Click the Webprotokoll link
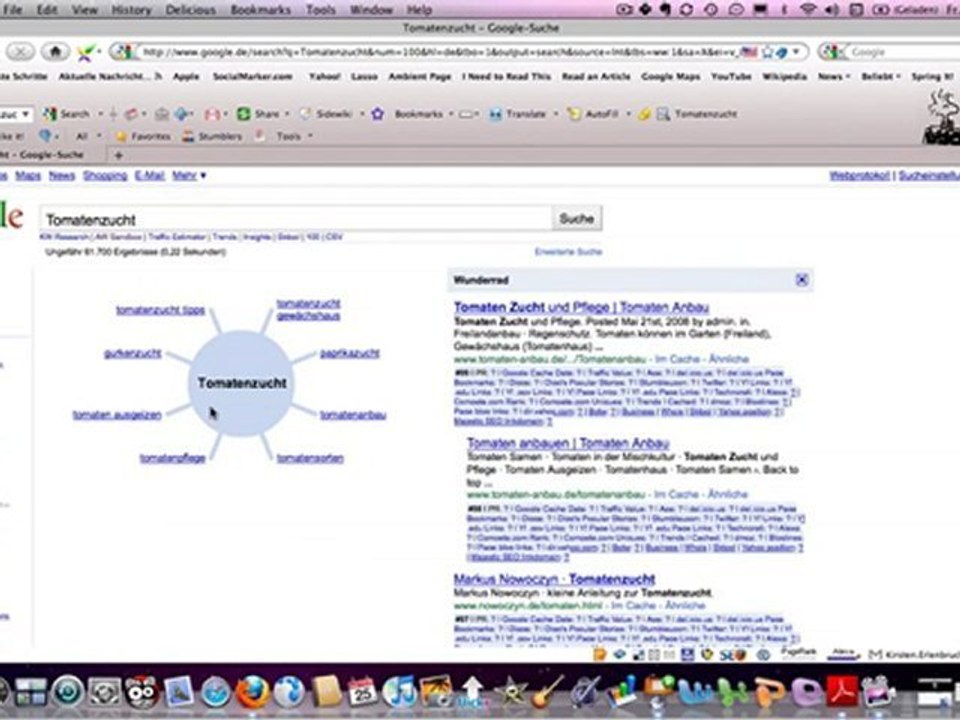Image resolution: width=960 pixels, height=720 pixels. 860,176
